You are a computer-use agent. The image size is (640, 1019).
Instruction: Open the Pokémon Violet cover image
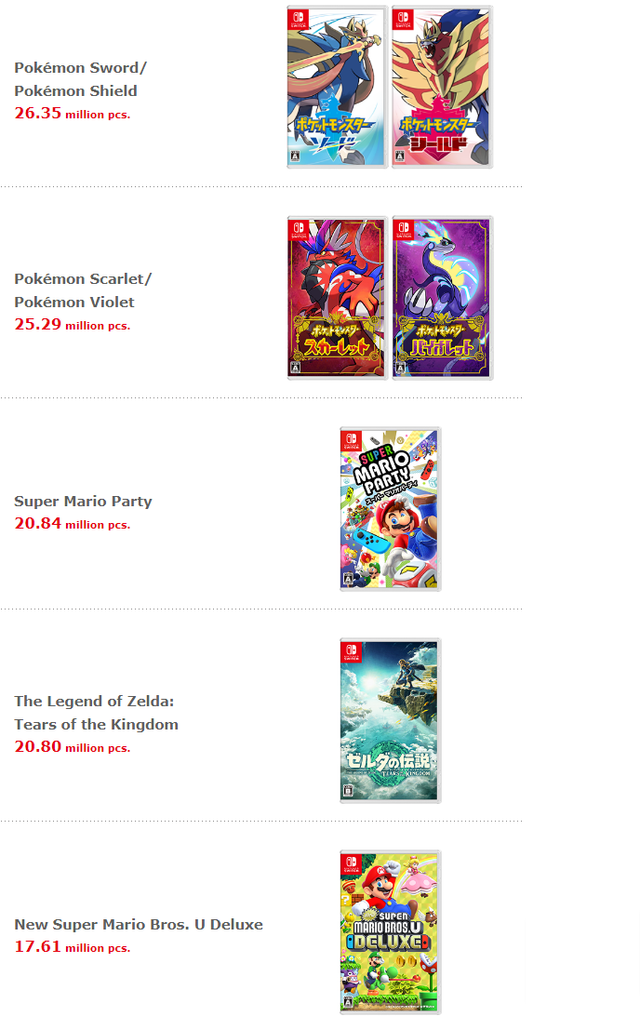[x=441, y=298]
